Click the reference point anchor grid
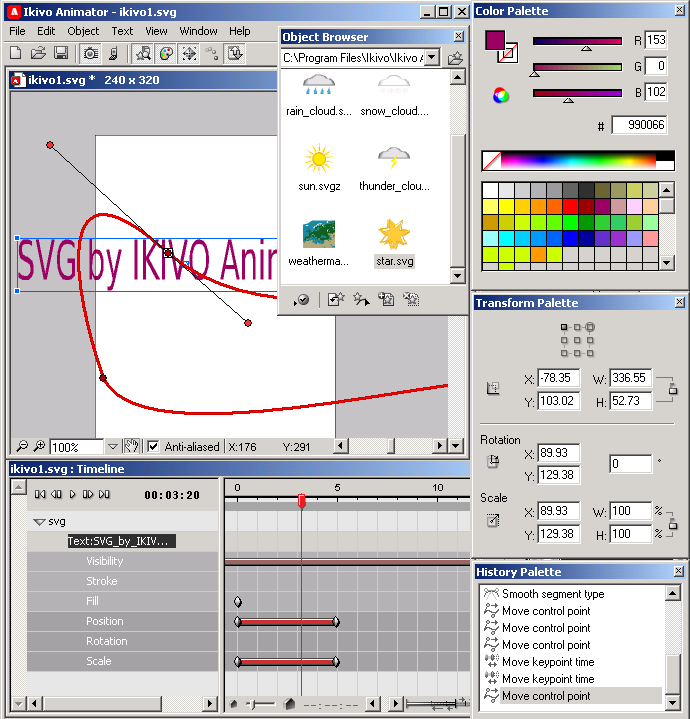This screenshot has height=719, width=690. [577, 340]
